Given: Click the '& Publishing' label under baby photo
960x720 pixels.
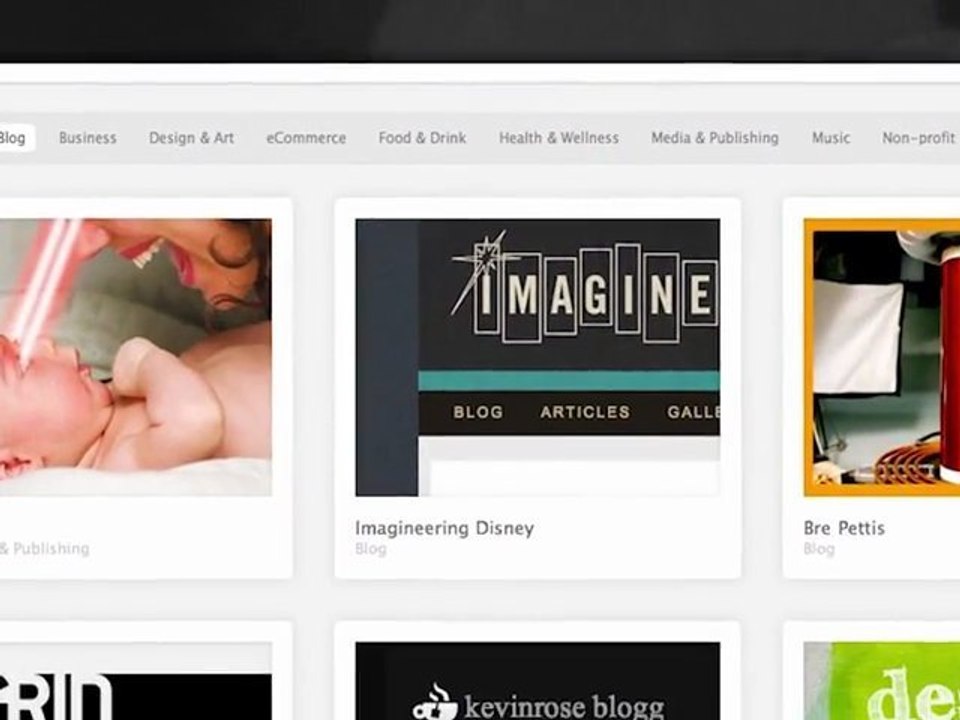Looking at the screenshot, I should [45, 549].
